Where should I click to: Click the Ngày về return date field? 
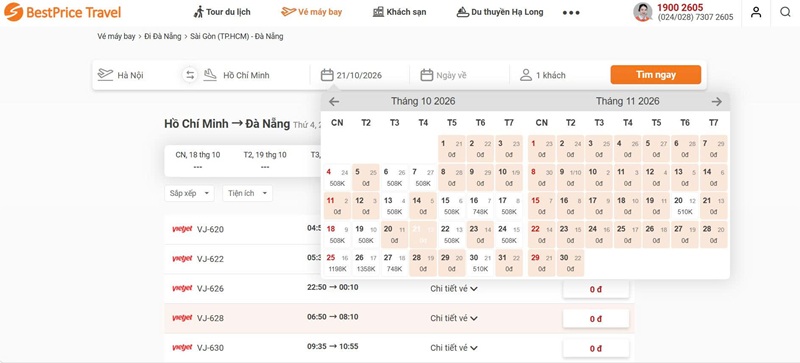tap(452, 75)
